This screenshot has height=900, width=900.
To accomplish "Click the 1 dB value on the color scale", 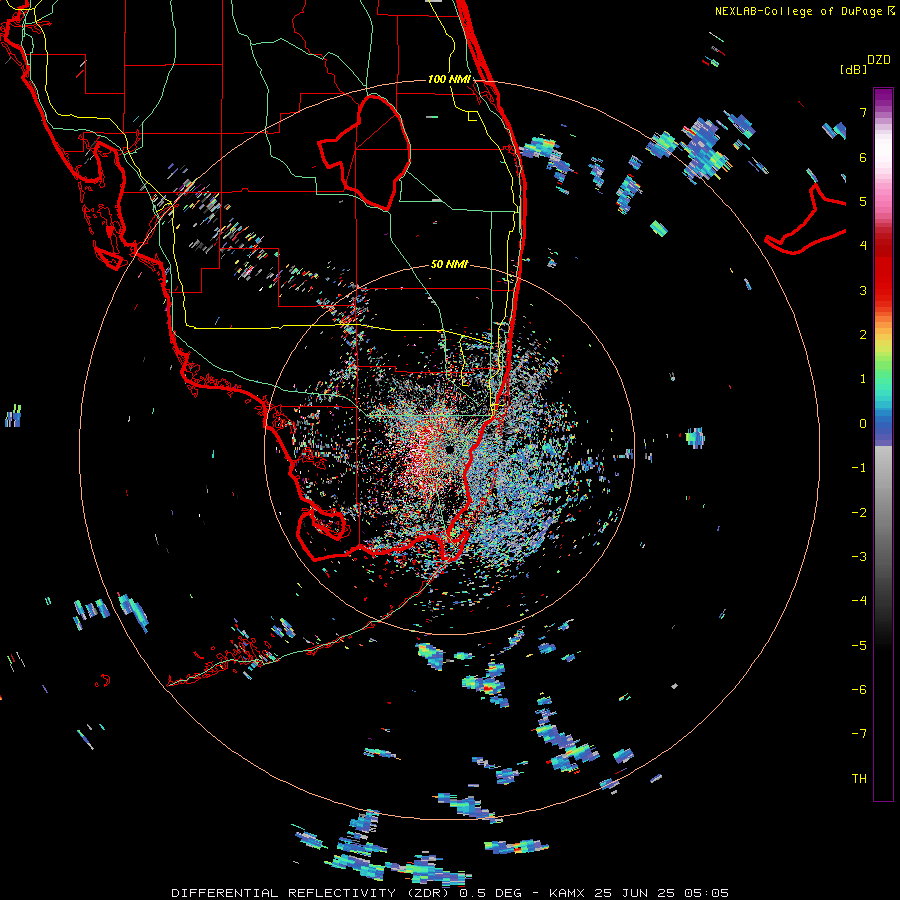I will [863, 379].
